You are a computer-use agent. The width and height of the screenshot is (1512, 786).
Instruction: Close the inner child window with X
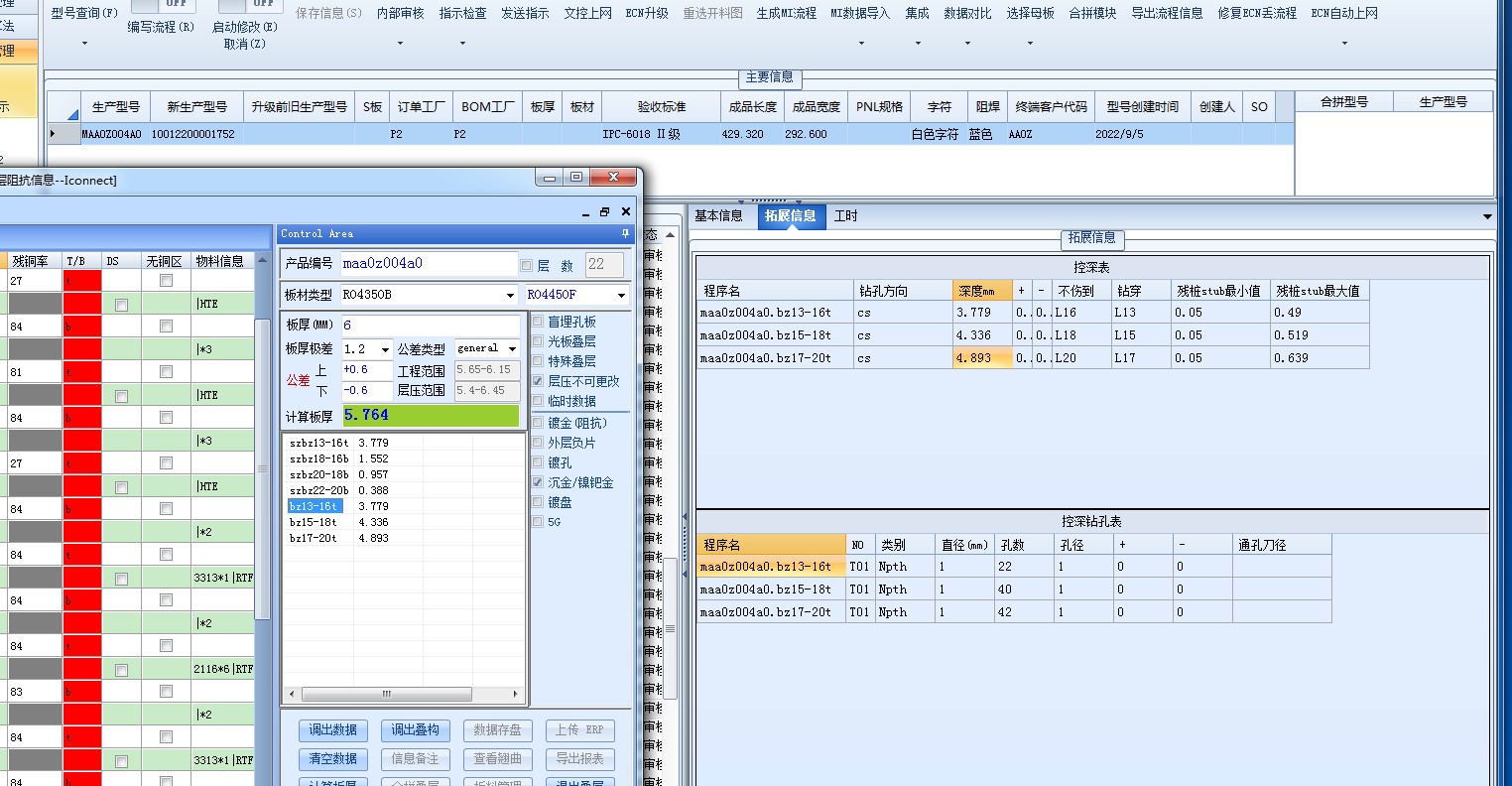[x=626, y=211]
